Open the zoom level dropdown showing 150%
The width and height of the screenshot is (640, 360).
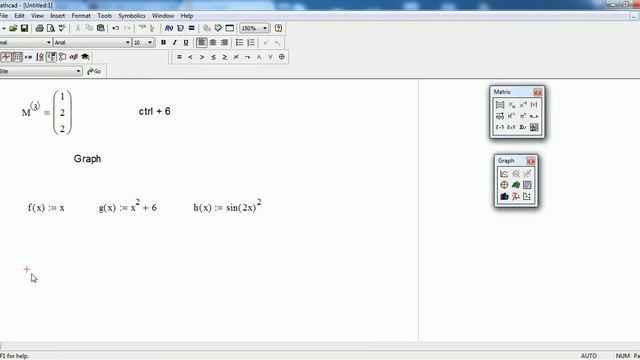265,28
